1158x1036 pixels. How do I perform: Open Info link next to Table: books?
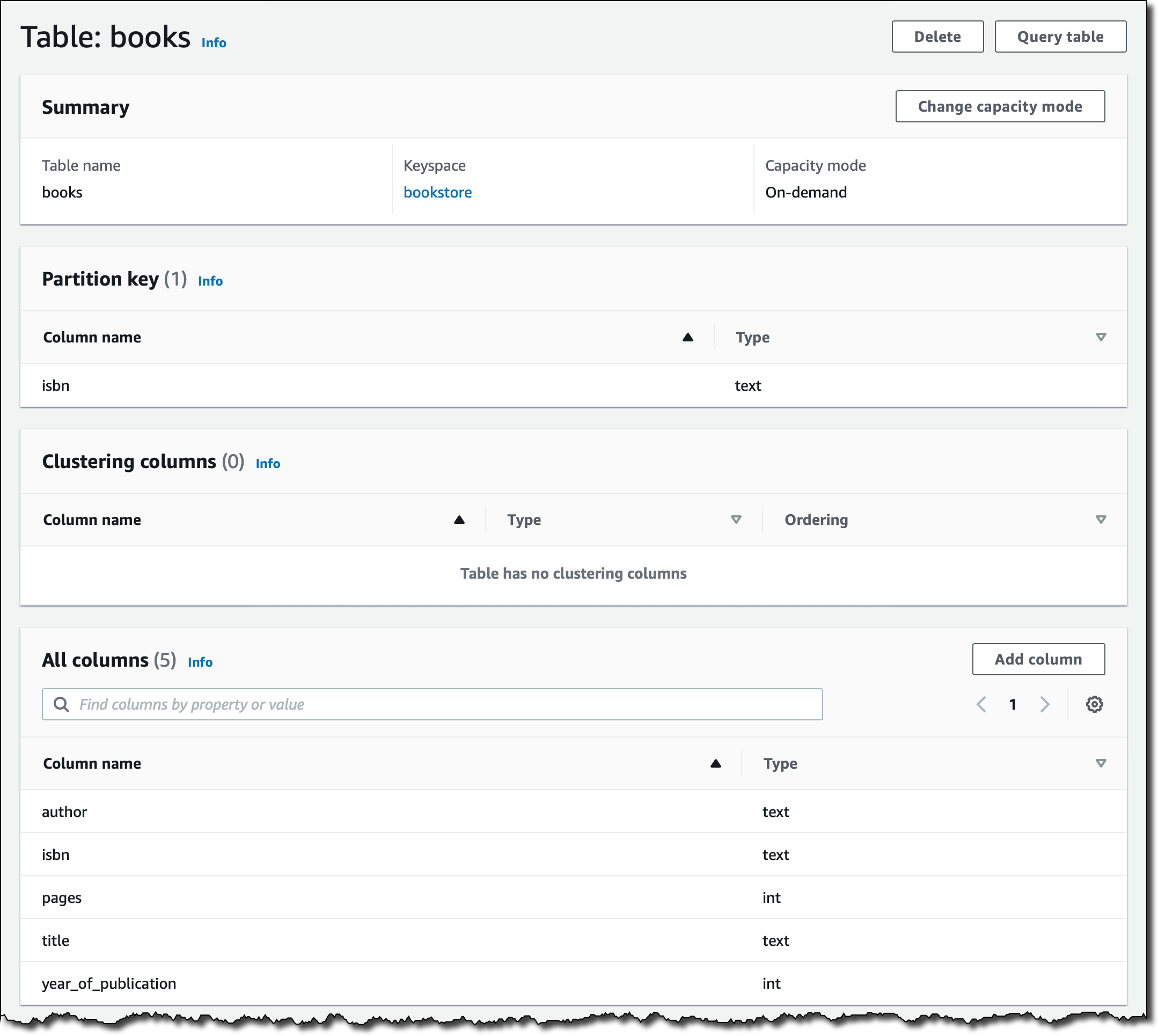point(214,43)
